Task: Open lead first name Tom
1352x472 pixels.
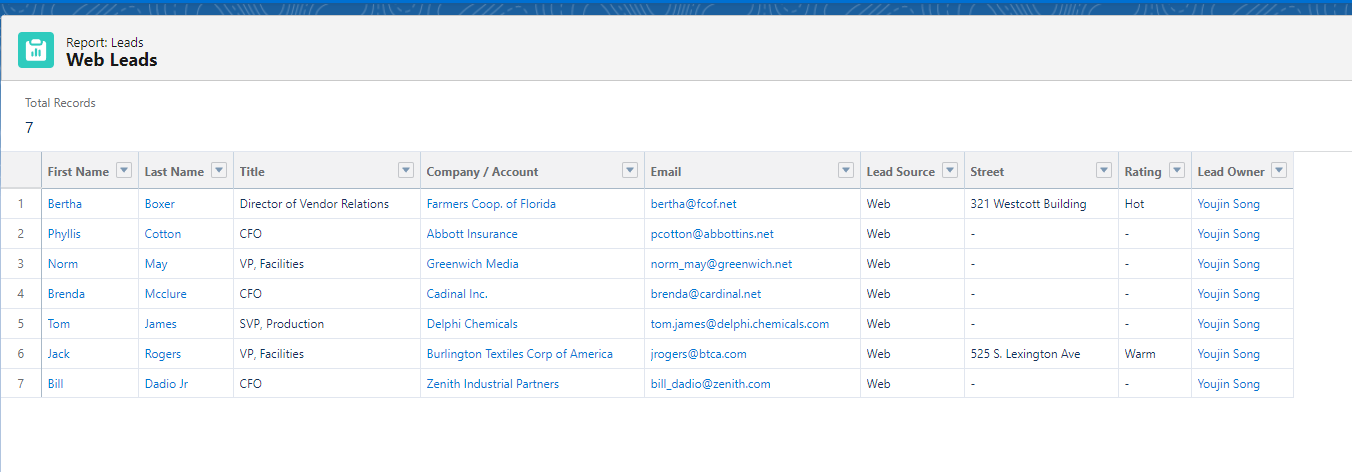Action: tap(59, 324)
